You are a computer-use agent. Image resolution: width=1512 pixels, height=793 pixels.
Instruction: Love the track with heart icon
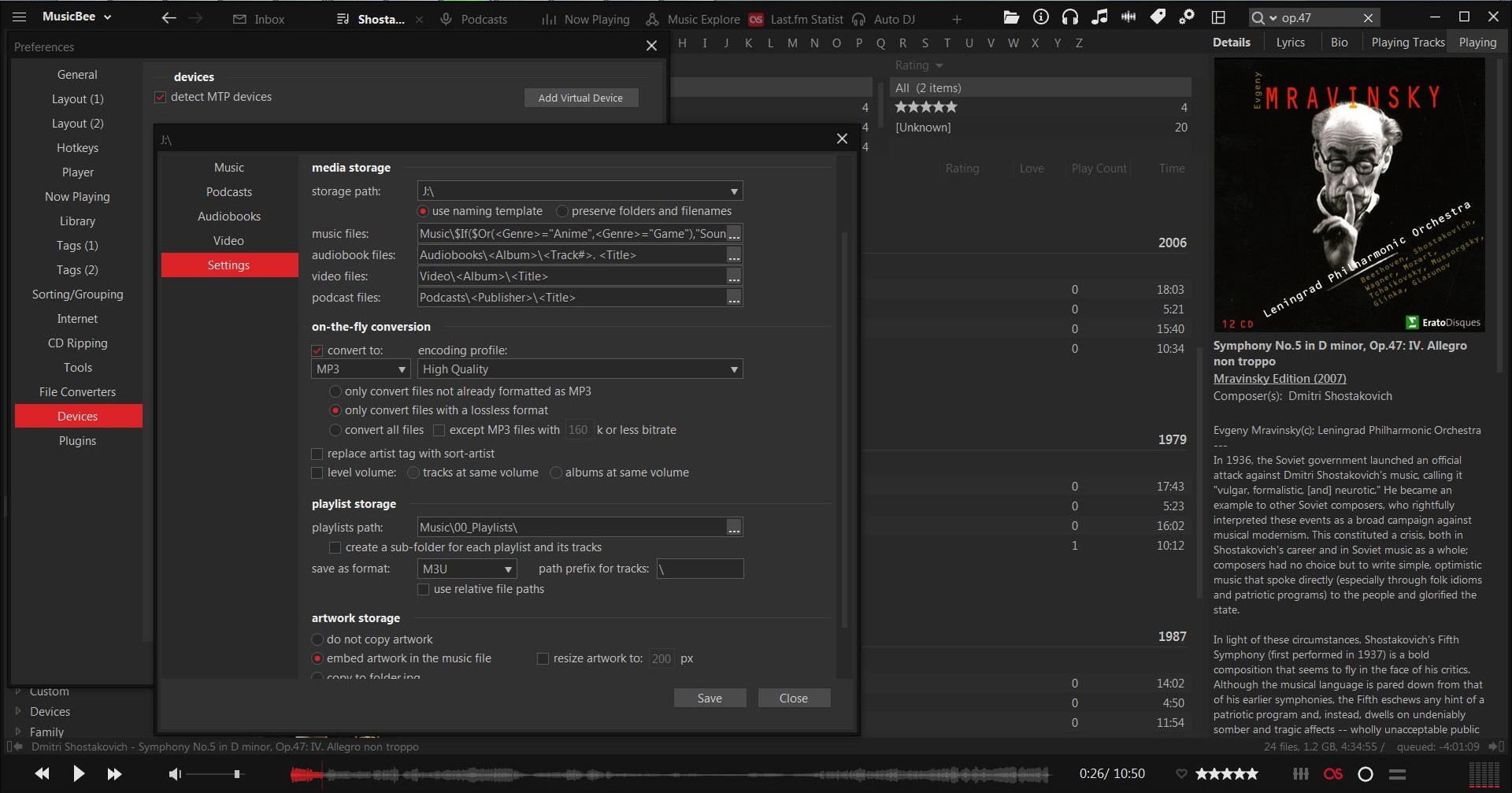click(x=1181, y=773)
